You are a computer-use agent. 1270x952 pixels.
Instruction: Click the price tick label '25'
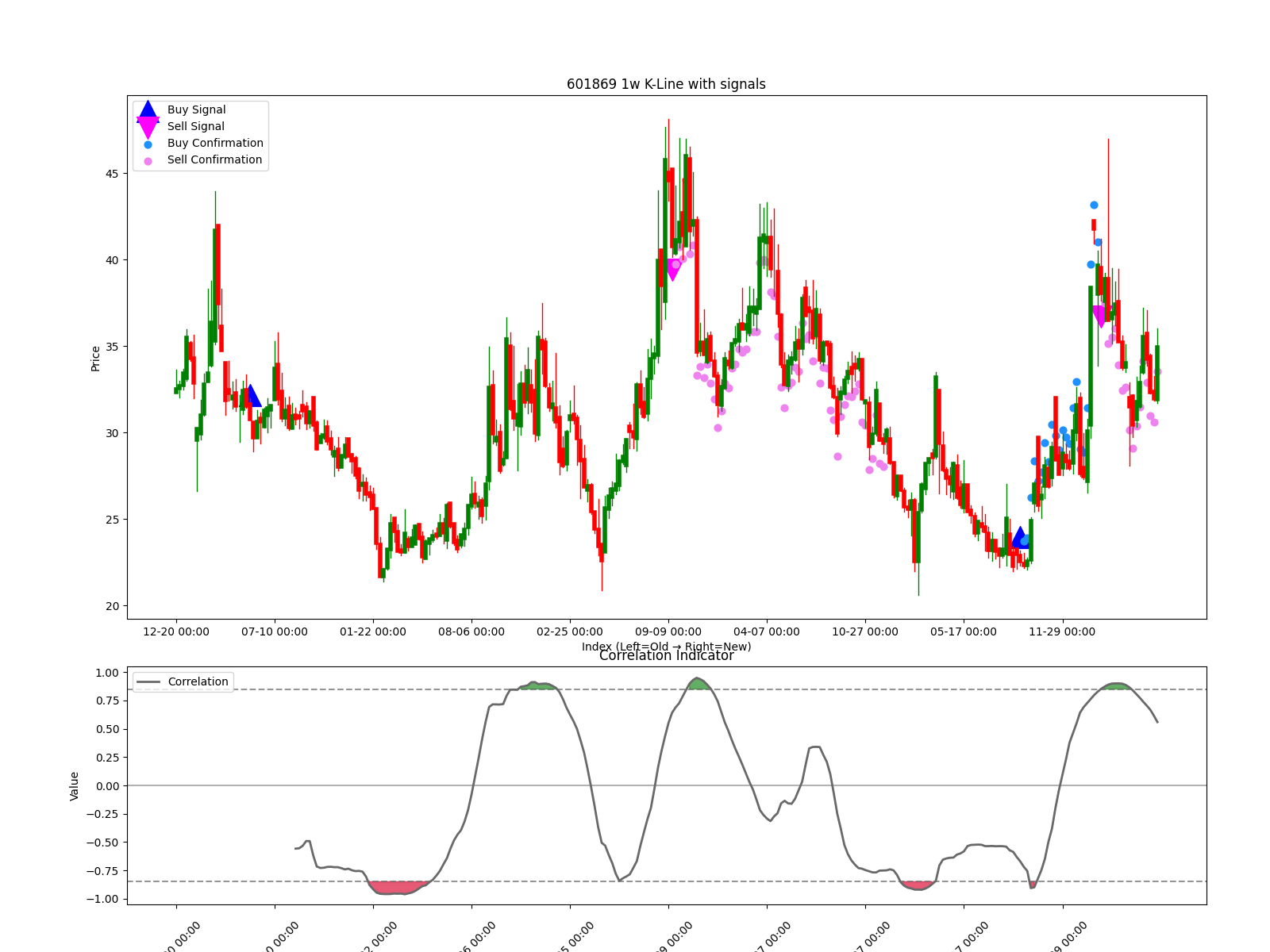[112, 520]
